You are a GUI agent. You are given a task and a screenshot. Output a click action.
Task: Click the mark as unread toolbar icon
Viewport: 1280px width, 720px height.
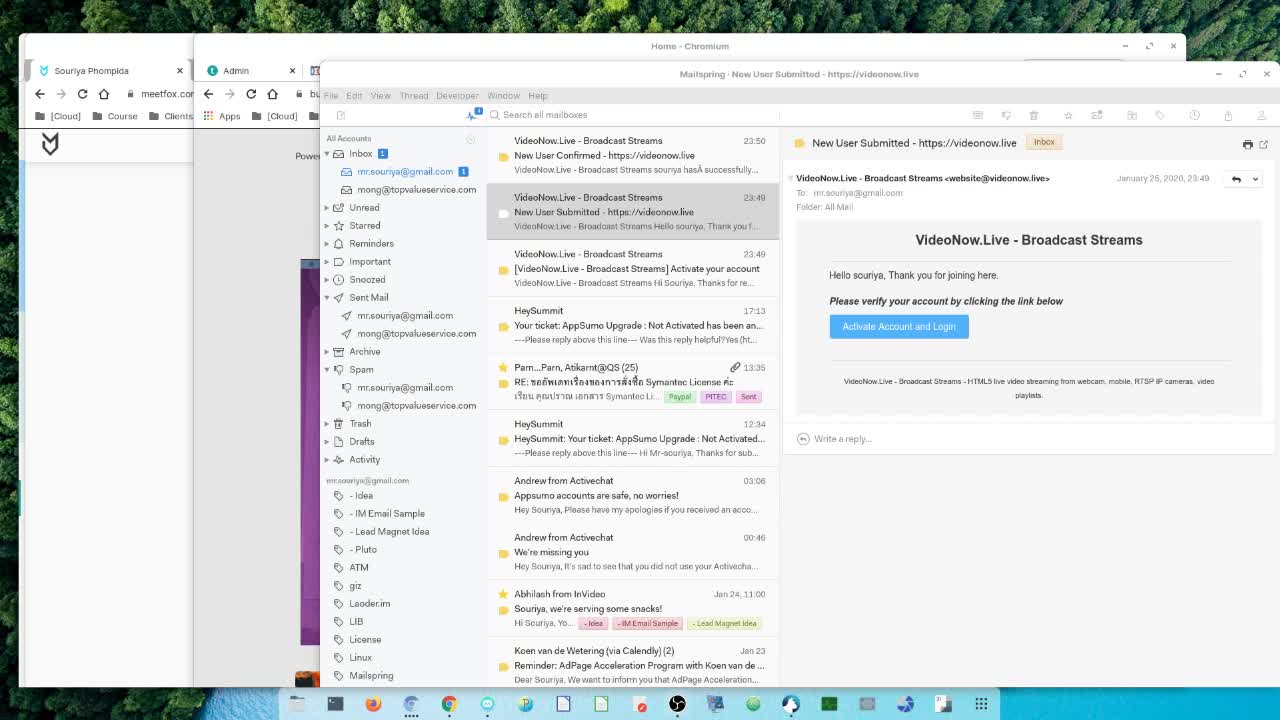pos(1097,115)
